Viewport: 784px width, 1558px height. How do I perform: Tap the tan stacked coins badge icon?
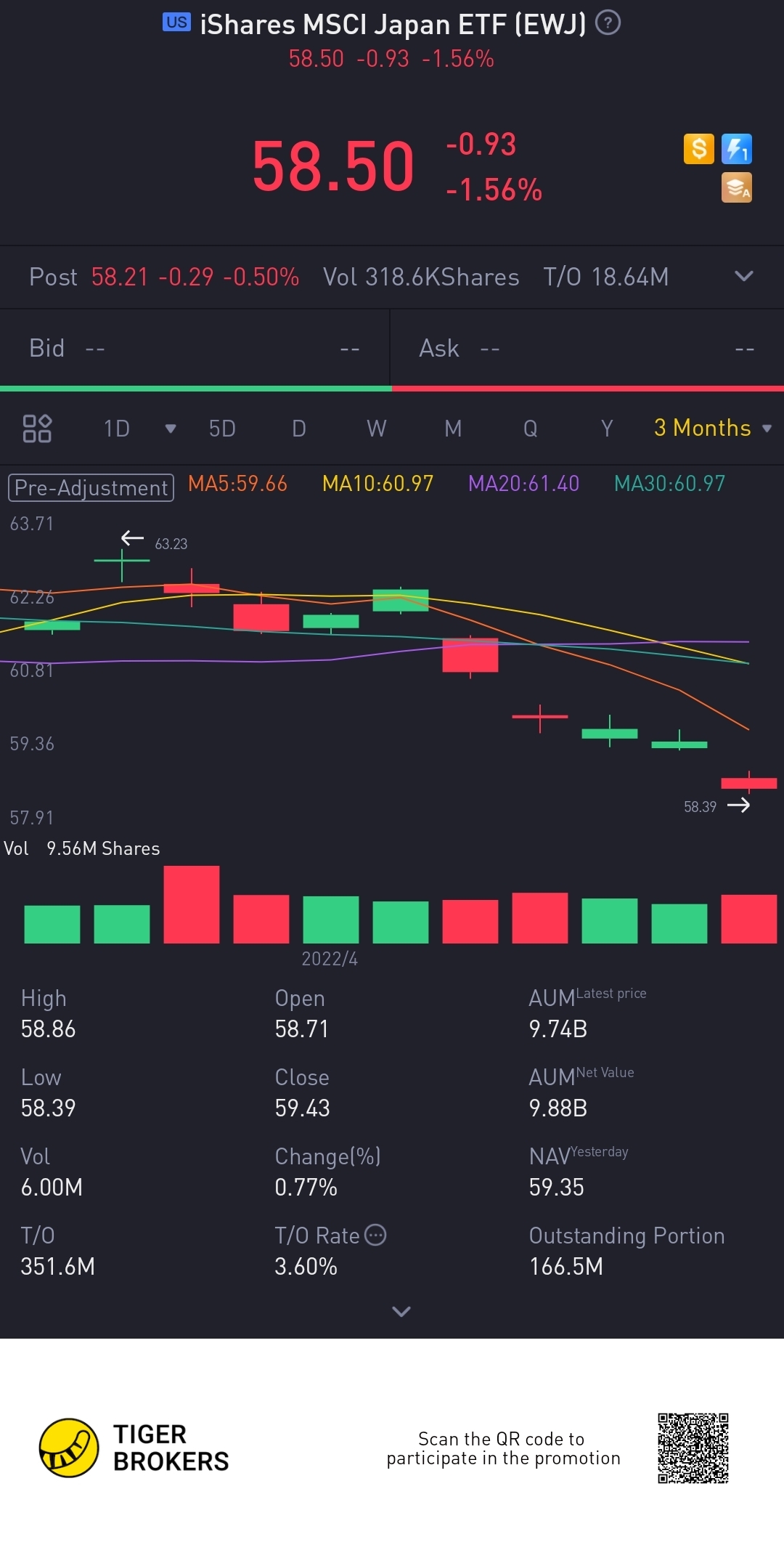736,187
